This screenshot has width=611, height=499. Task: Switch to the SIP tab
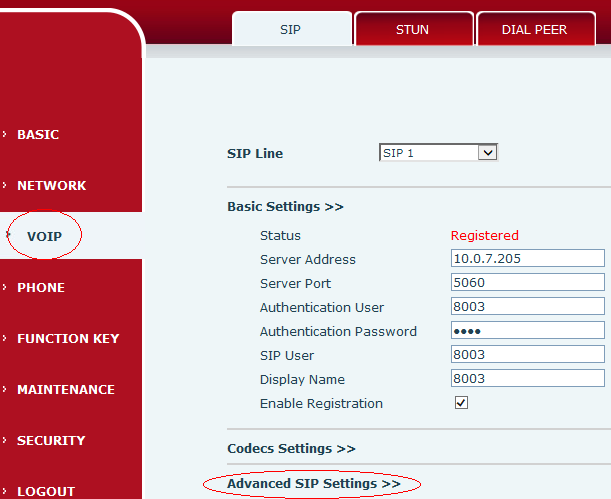(x=292, y=29)
